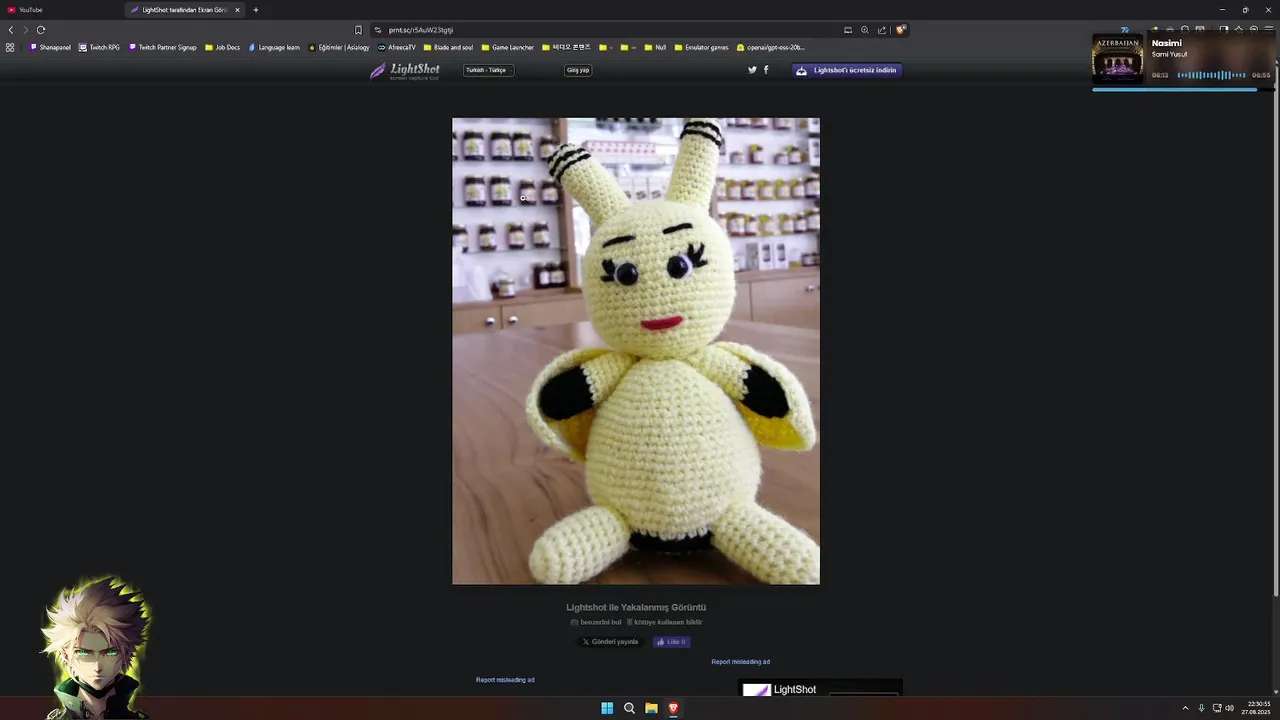1280x720 pixels.
Task: Click the volume speaker icon in tray
Action: click(x=1230, y=708)
